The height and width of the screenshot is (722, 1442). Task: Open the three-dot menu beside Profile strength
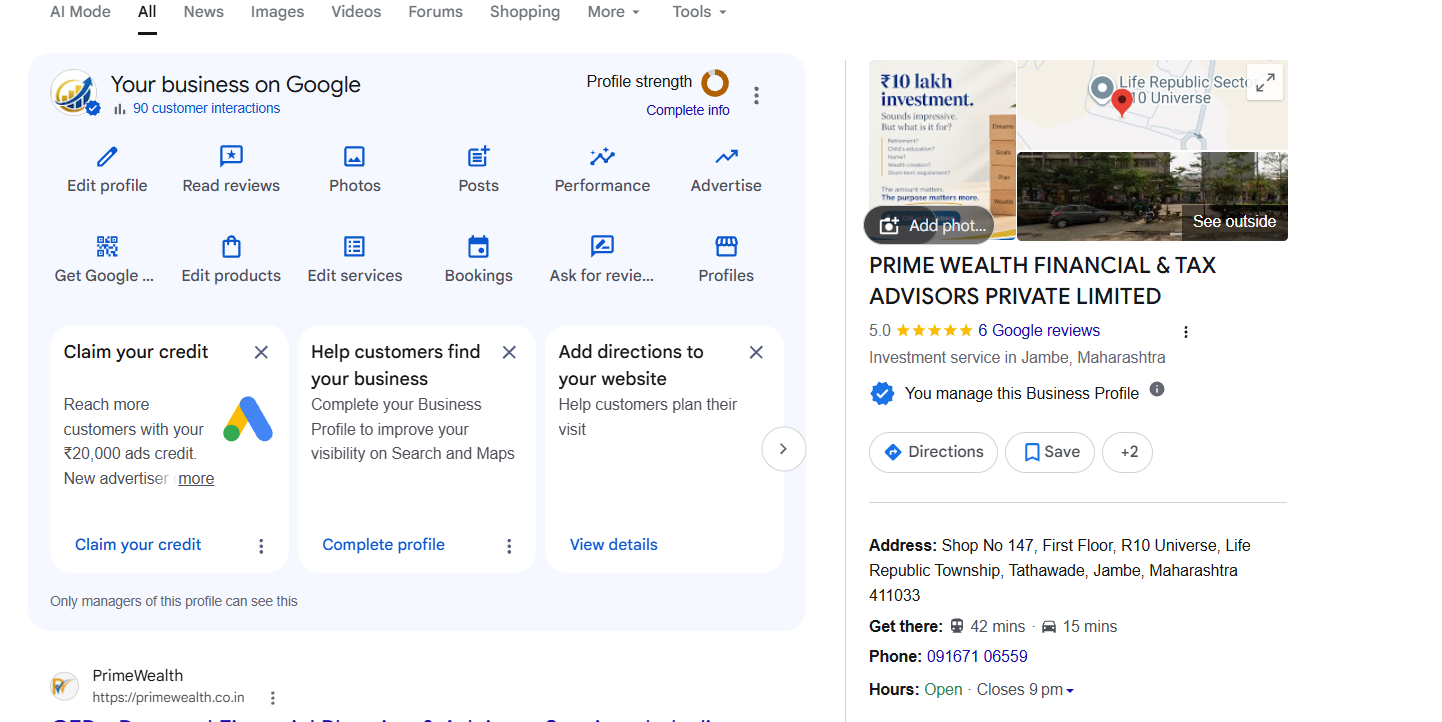point(756,95)
